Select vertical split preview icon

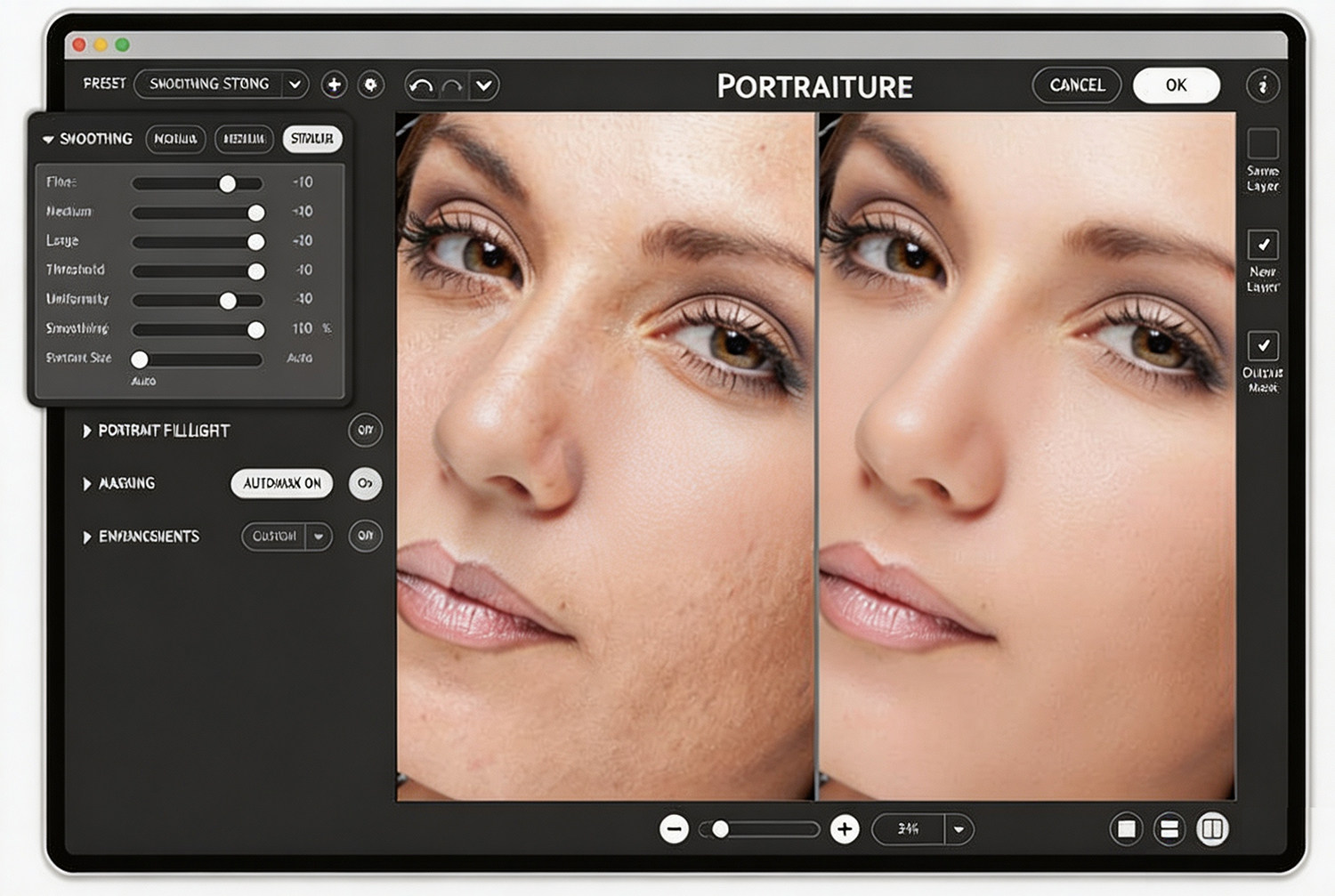[x=1211, y=829]
